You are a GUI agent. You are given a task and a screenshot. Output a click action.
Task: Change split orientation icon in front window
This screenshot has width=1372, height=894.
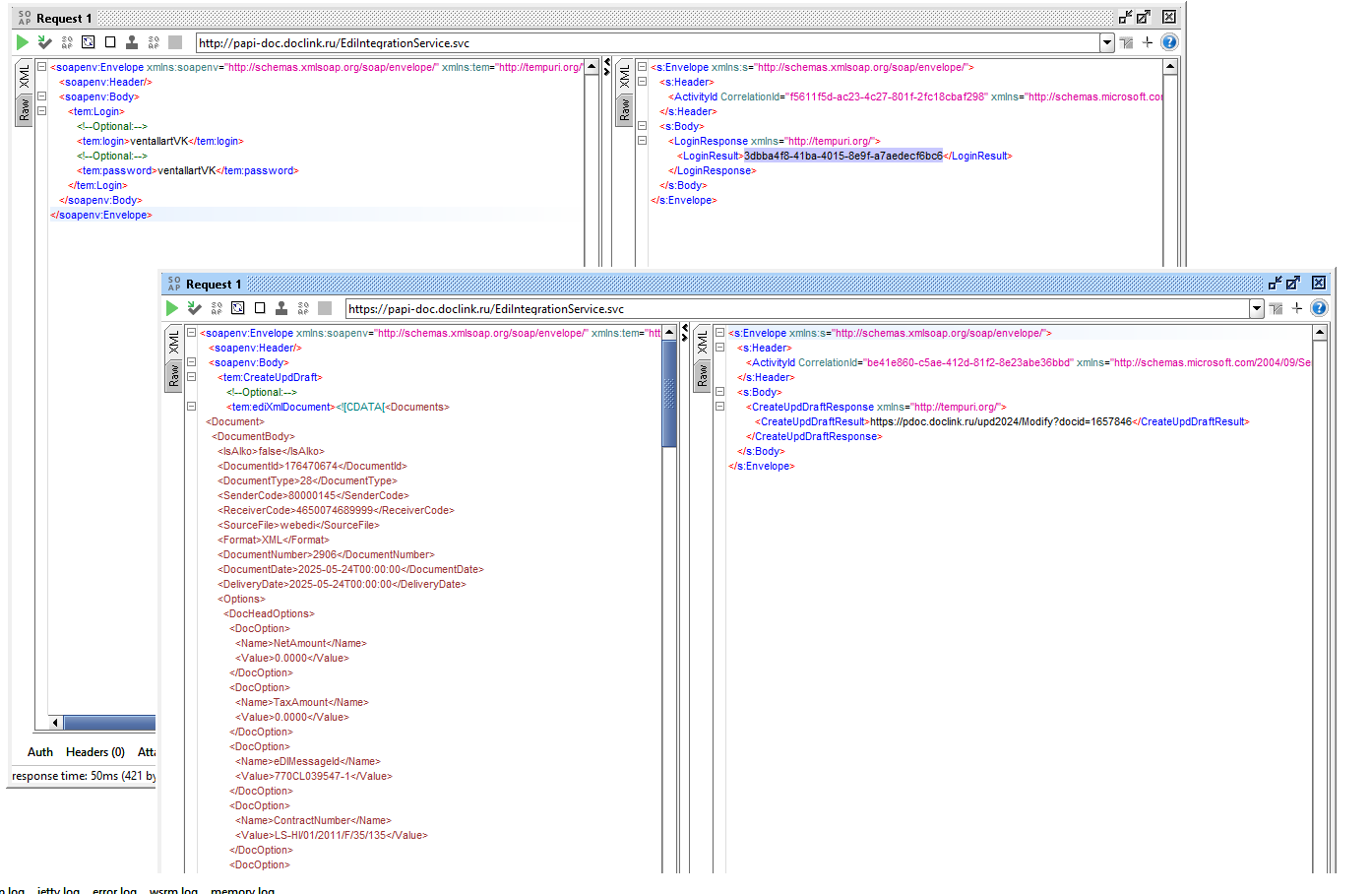(1277, 308)
